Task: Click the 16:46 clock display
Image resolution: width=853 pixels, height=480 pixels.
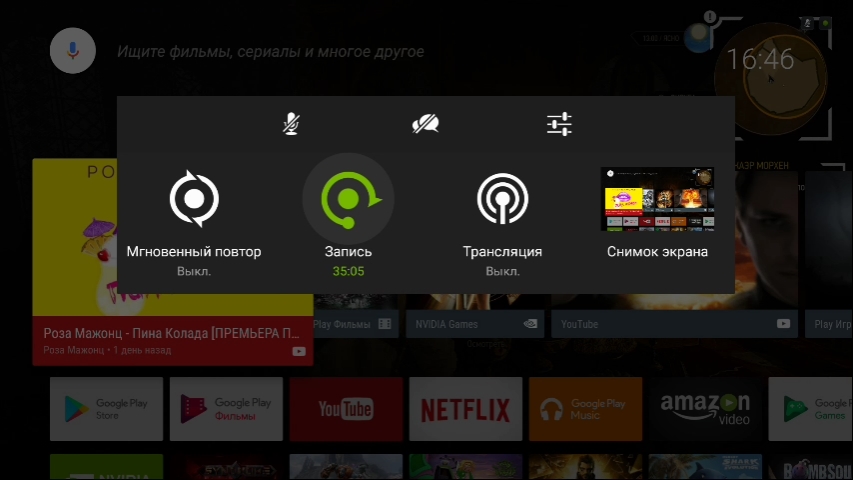Action: point(760,60)
